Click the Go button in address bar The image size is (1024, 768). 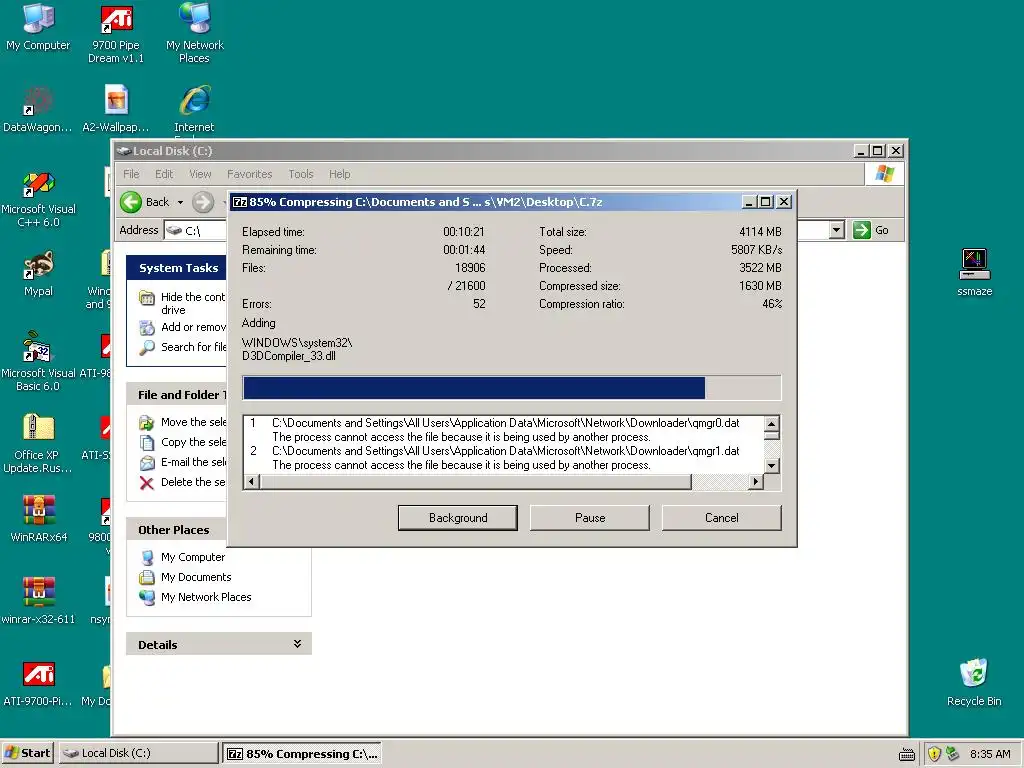872,230
